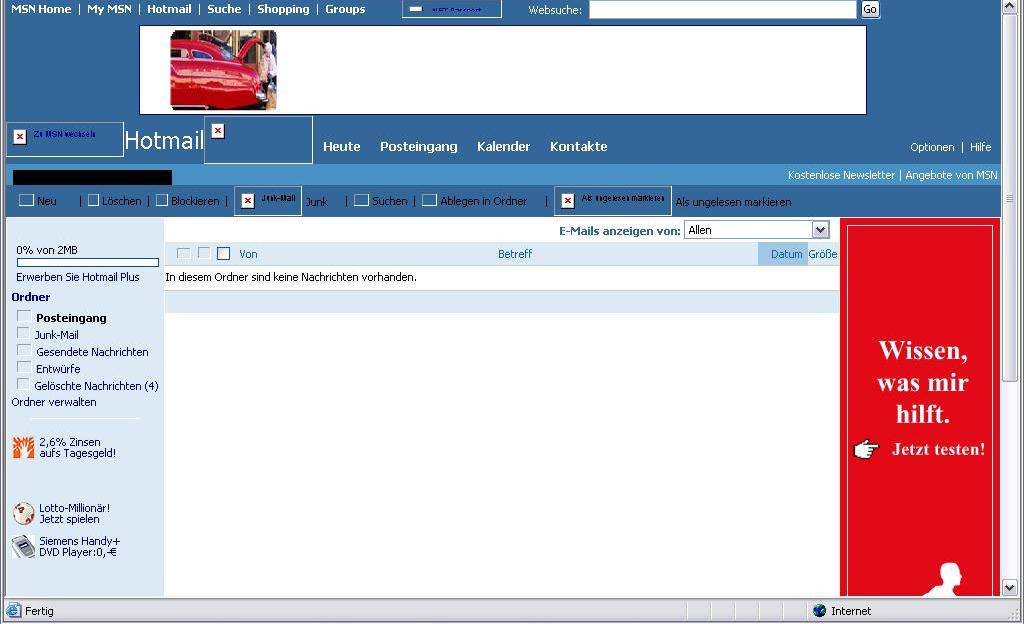Image resolution: width=1024 pixels, height=624 pixels.
Task: Click the red car banner image
Action: 223,70
